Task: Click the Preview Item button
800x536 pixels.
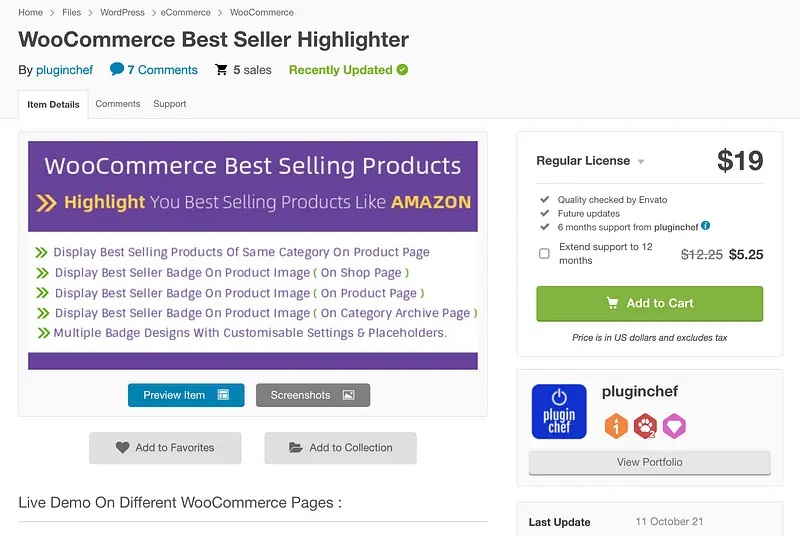Action: point(186,395)
